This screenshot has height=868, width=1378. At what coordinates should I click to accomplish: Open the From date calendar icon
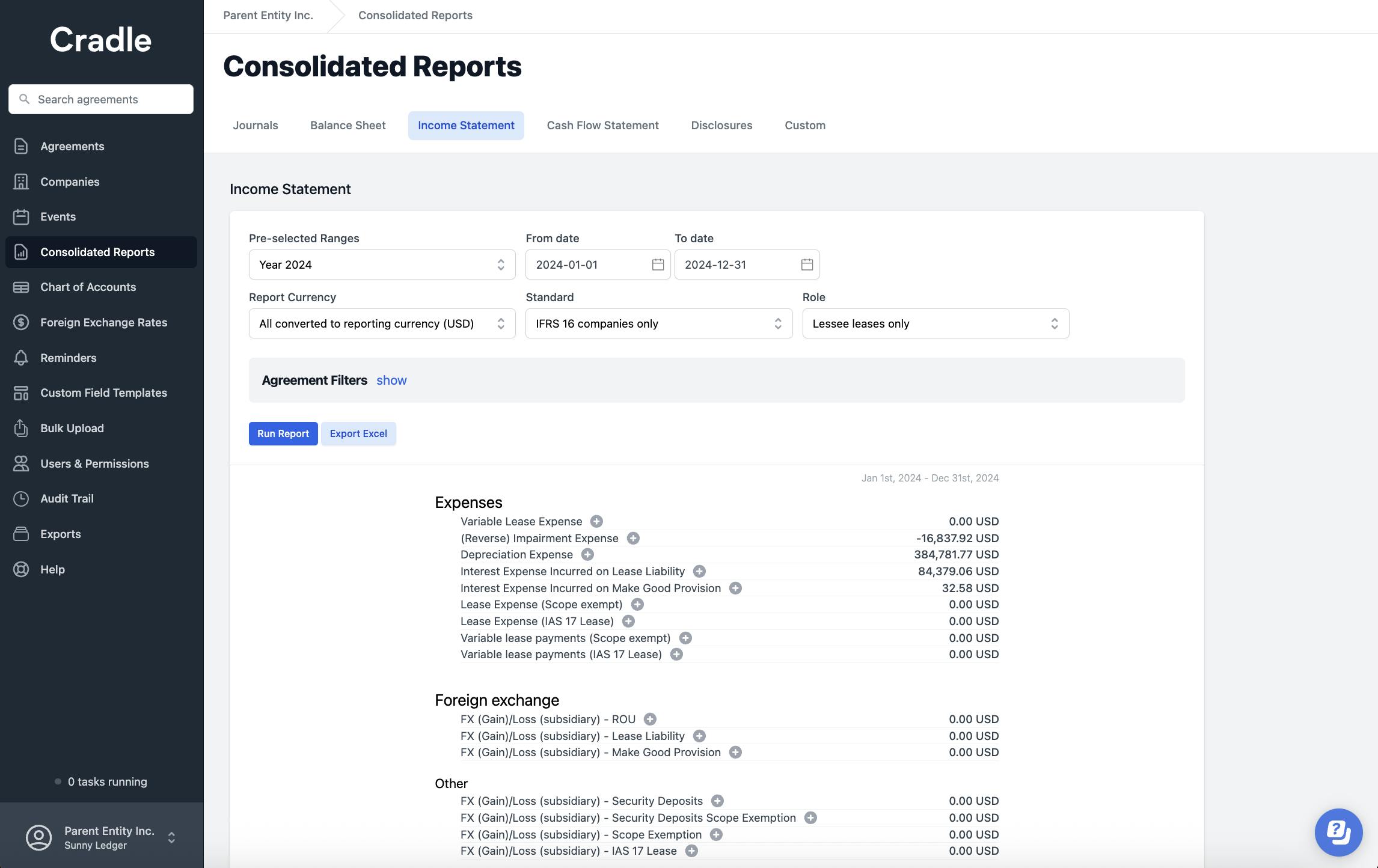pos(658,264)
